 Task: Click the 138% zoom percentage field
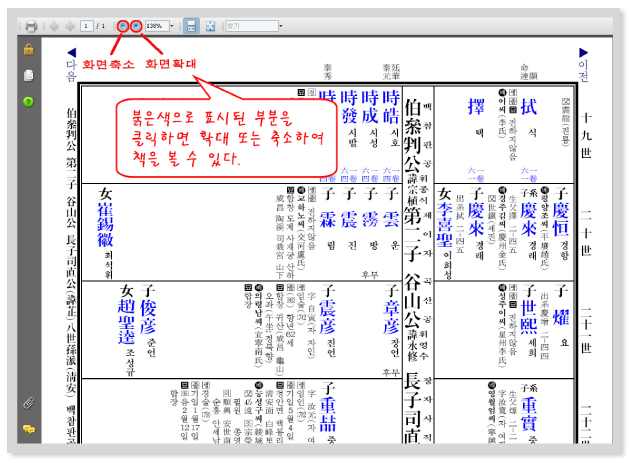coord(157,26)
